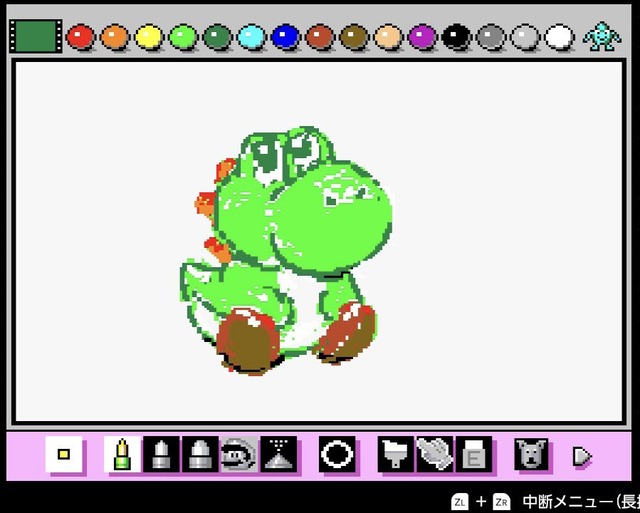Click the ZR button hint
Viewport: 640px width, 513px height.
[502, 502]
